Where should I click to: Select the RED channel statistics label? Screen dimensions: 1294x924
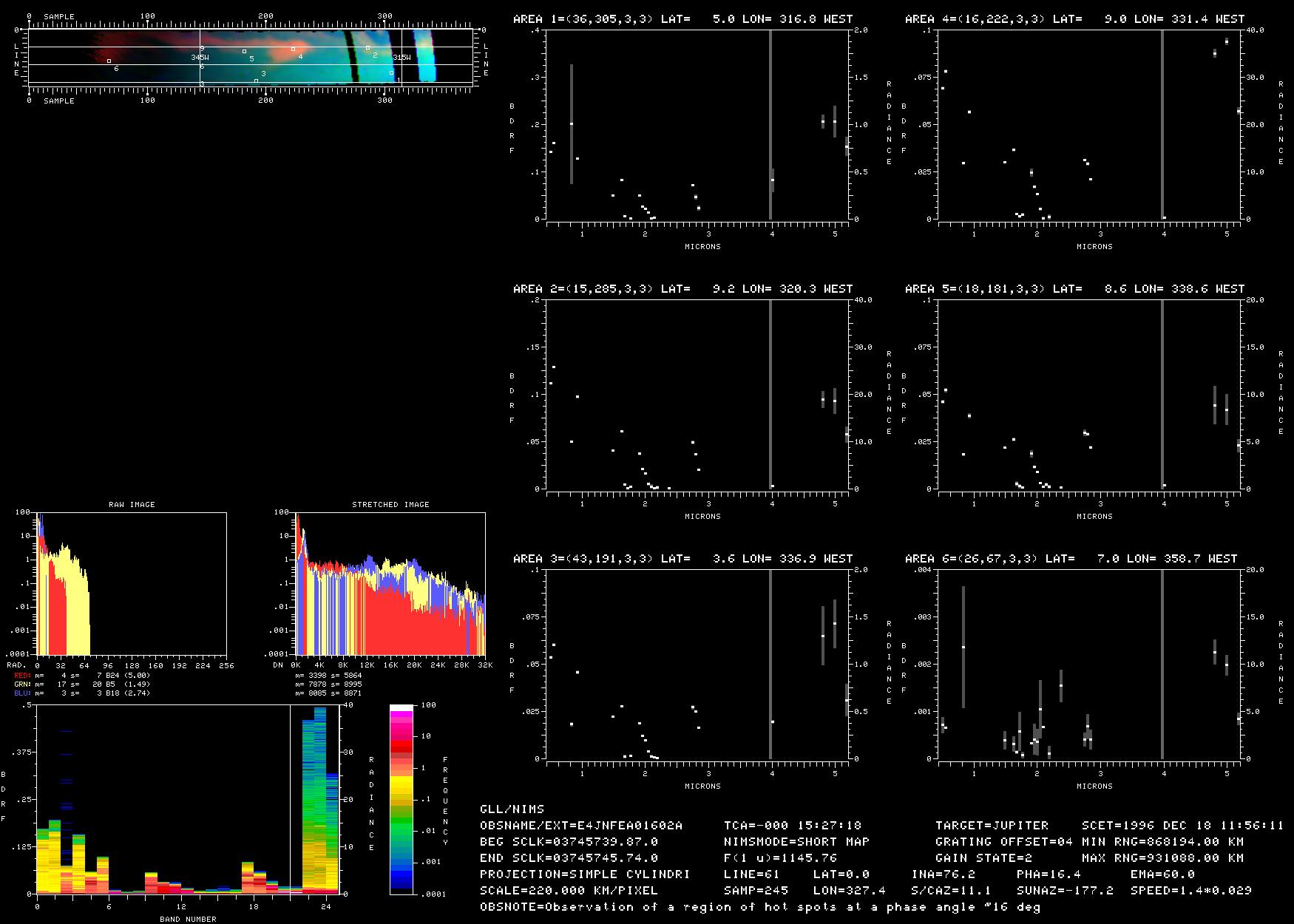click(22, 676)
